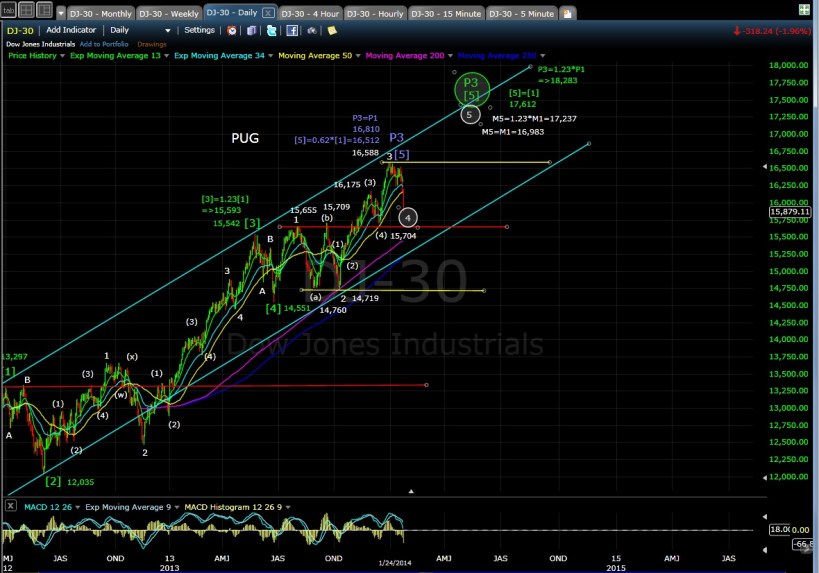
Task: Share chart via Twitter icon
Action: [272, 30]
